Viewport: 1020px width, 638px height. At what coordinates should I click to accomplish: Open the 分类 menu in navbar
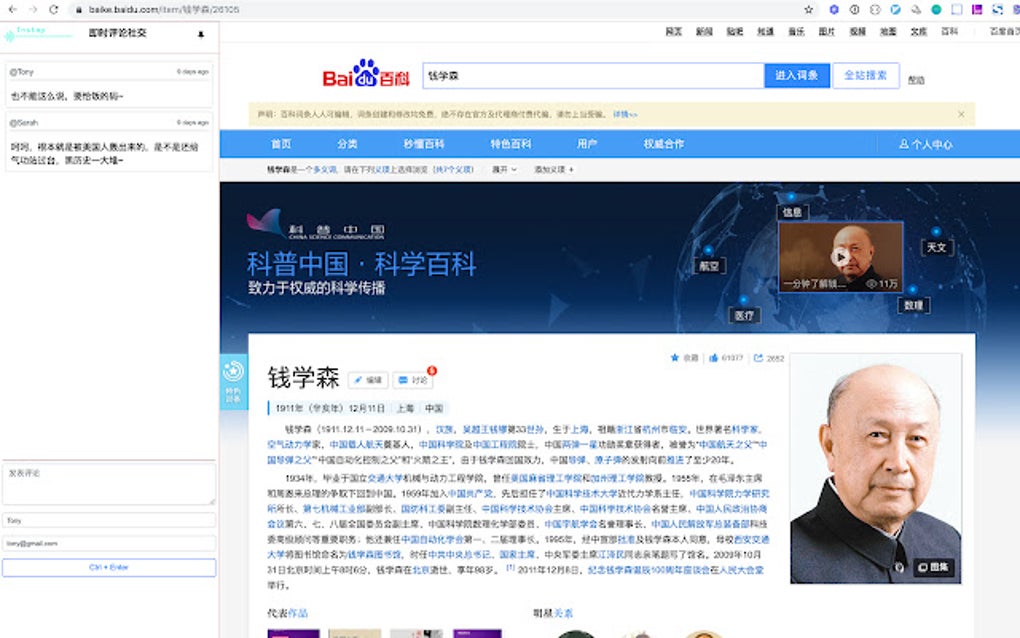[347, 144]
